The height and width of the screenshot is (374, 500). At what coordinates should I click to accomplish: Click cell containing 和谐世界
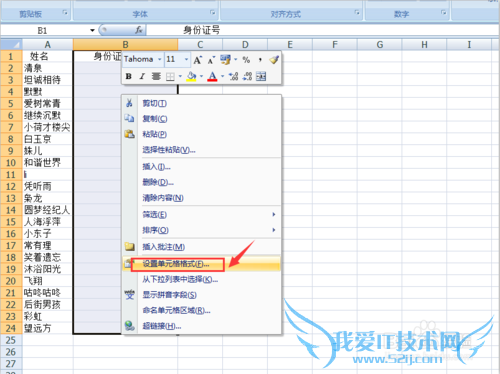(x=47, y=162)
